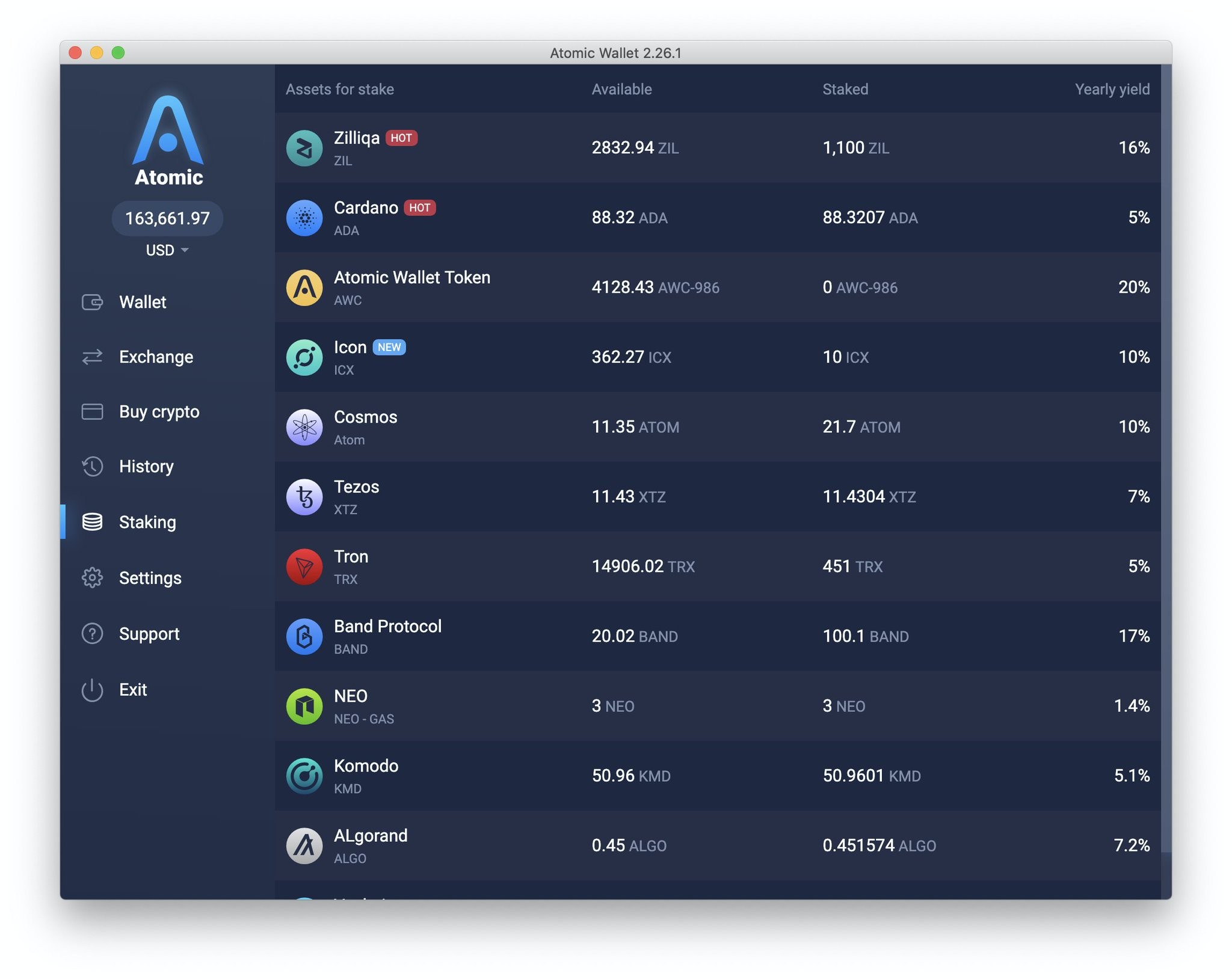
Task: Select the Cosmos asset name
Action: tap(366, 417)
